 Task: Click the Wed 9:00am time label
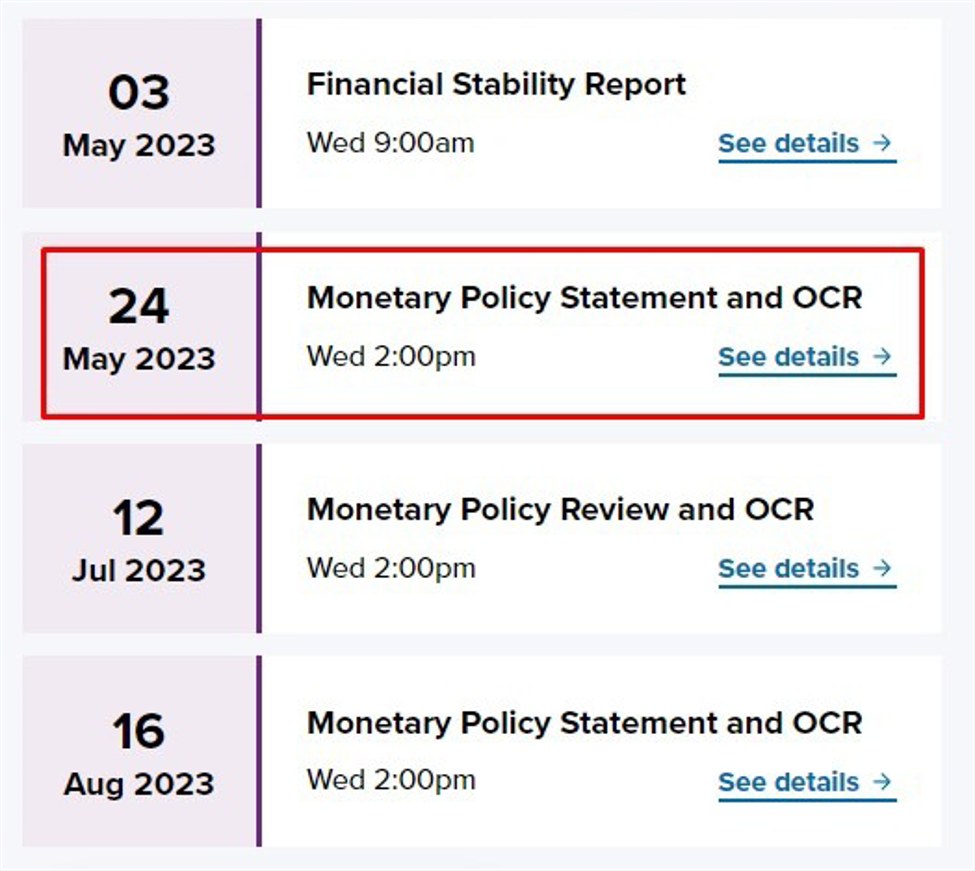(x=390, y=143)
